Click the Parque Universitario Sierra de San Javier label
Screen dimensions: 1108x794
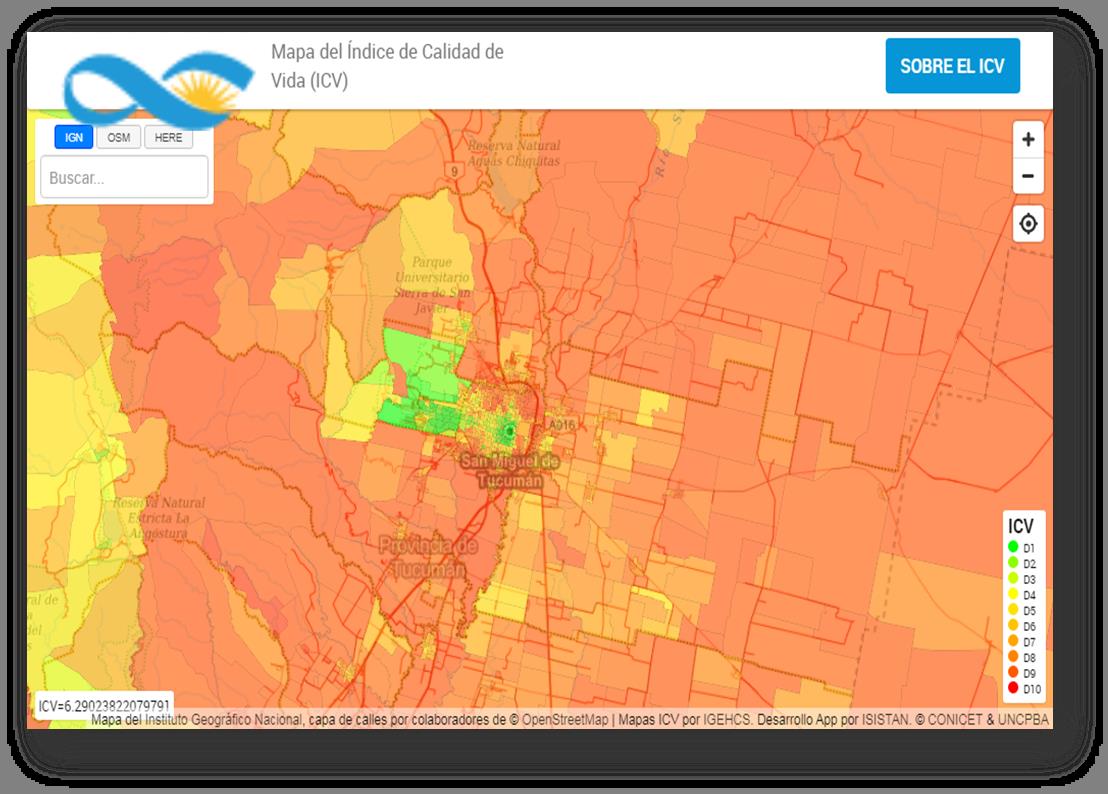[x=432, y=285]
